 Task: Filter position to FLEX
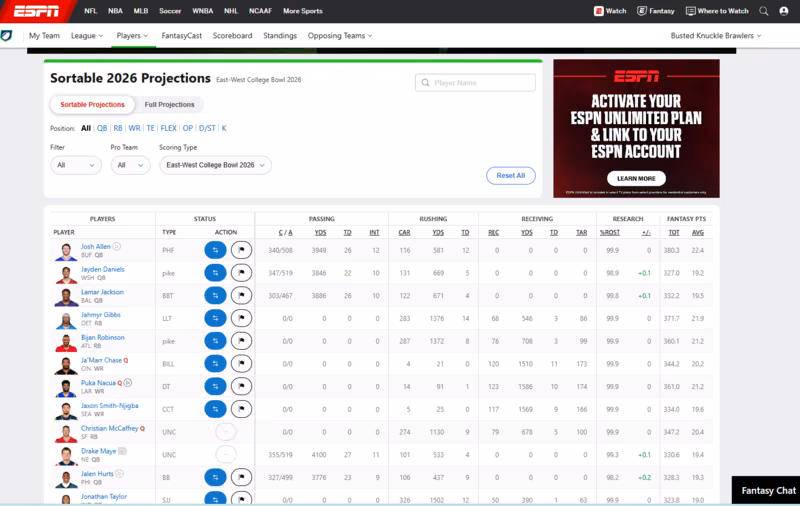pyautogui.click(x=168, y=129)
